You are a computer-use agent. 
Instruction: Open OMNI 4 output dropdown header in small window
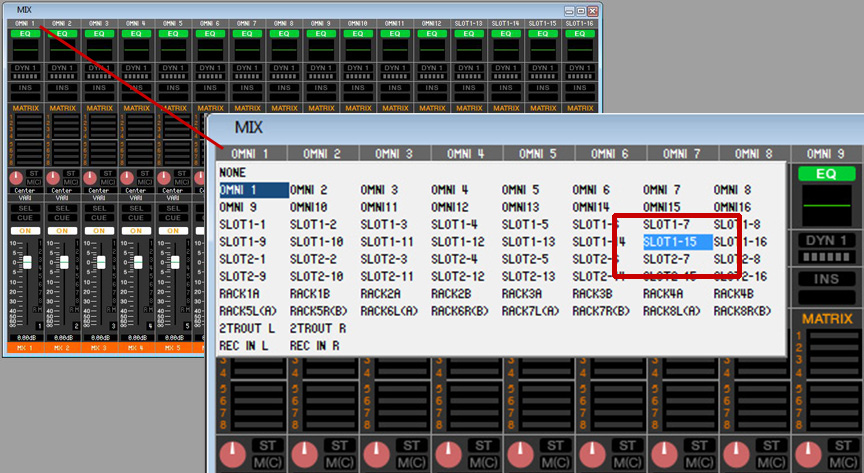point(136,23)
